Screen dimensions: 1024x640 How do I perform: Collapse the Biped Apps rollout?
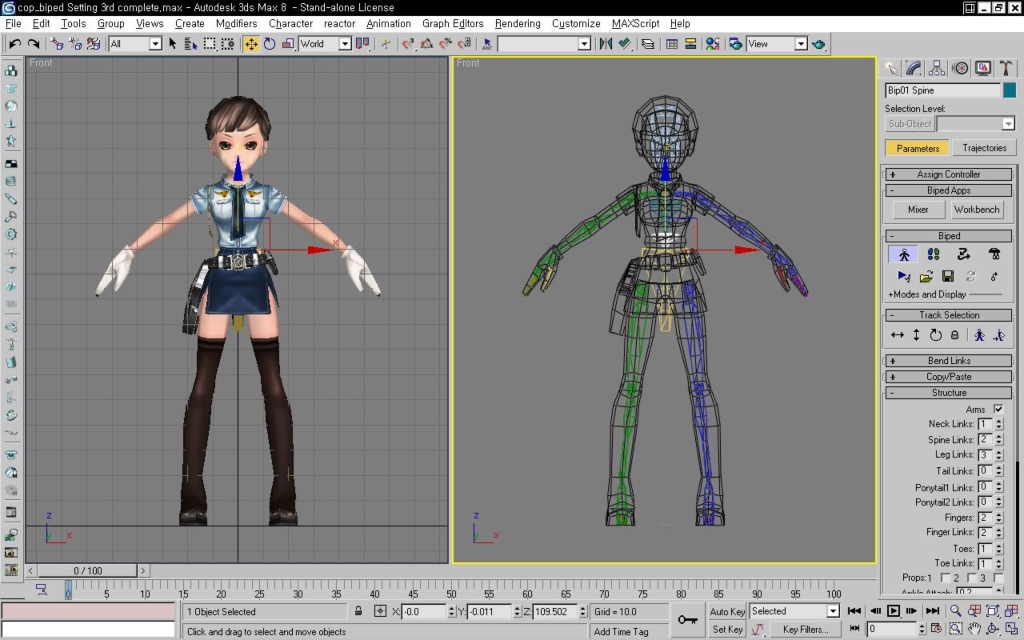[948, 191]
